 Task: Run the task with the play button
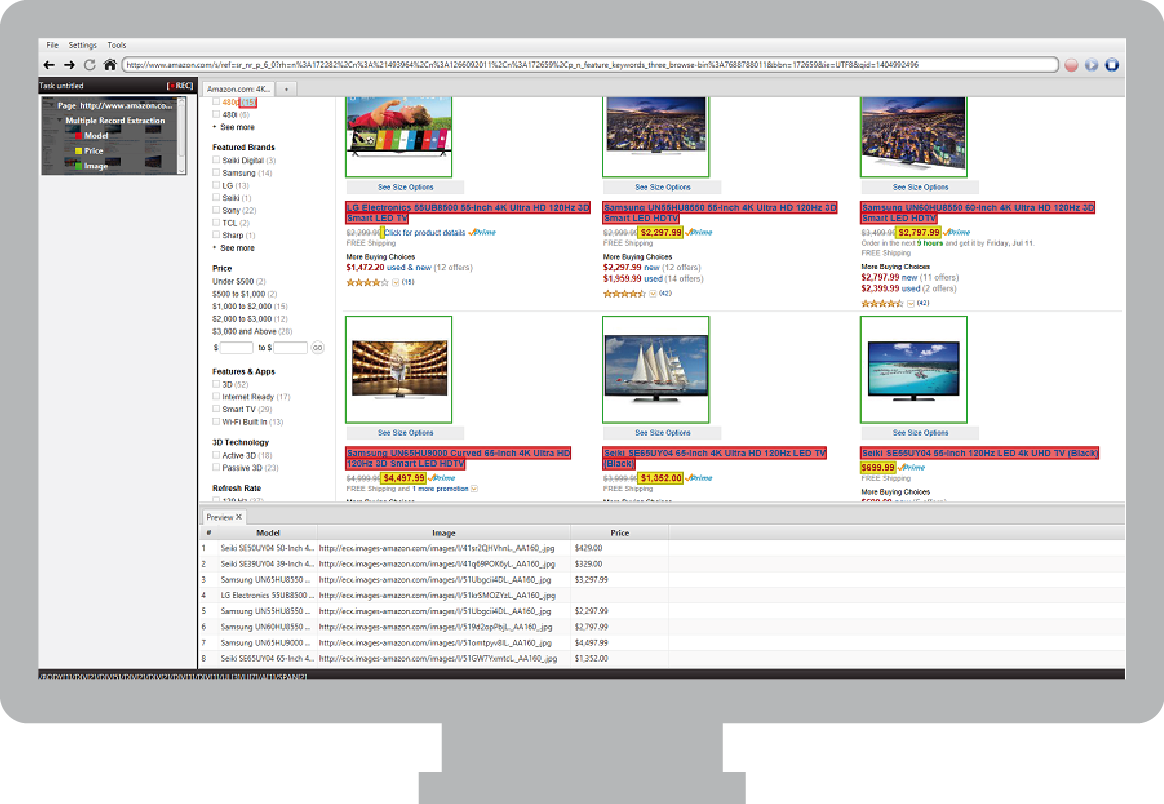coord(1091,65)
